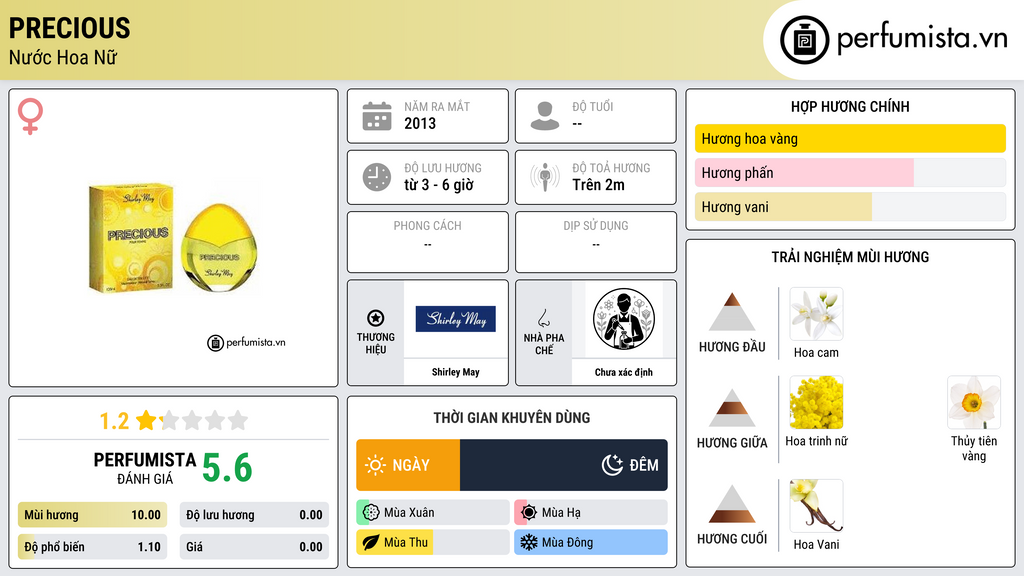The width and height of the screenshot is (1024, 576).
Task: Click the TRẢI NGHIỆM MÙI HƯƠNG heading
Action: tap(850, 257)
